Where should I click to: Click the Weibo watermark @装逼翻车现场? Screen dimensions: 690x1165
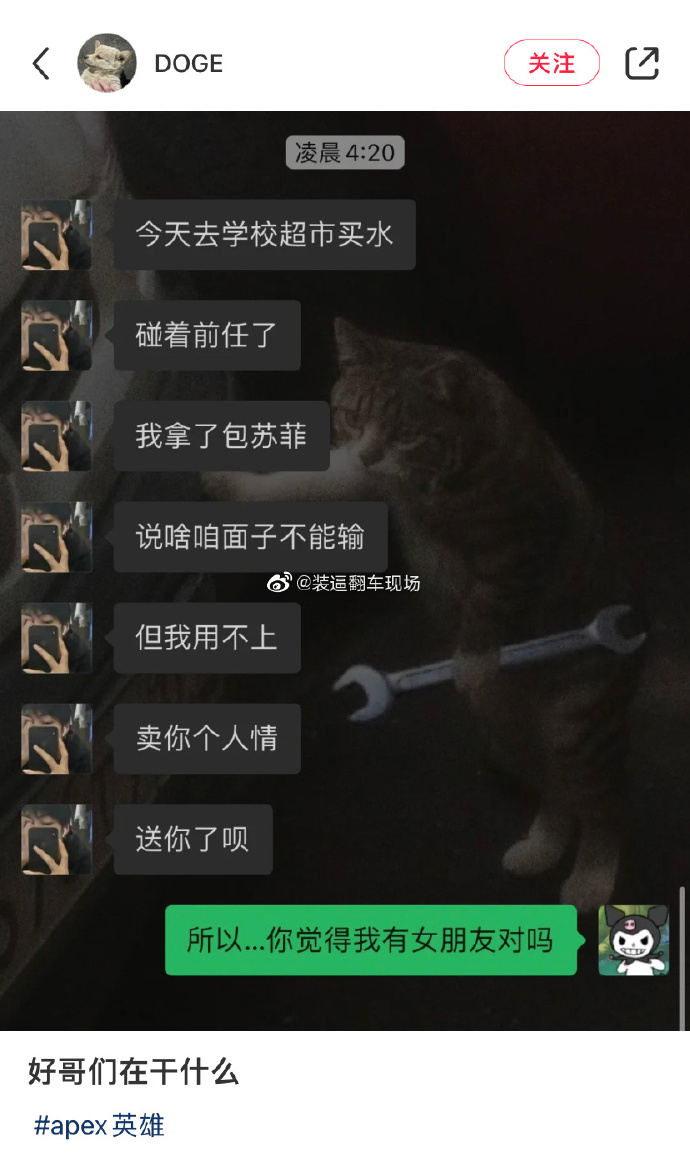pos(344,583)
